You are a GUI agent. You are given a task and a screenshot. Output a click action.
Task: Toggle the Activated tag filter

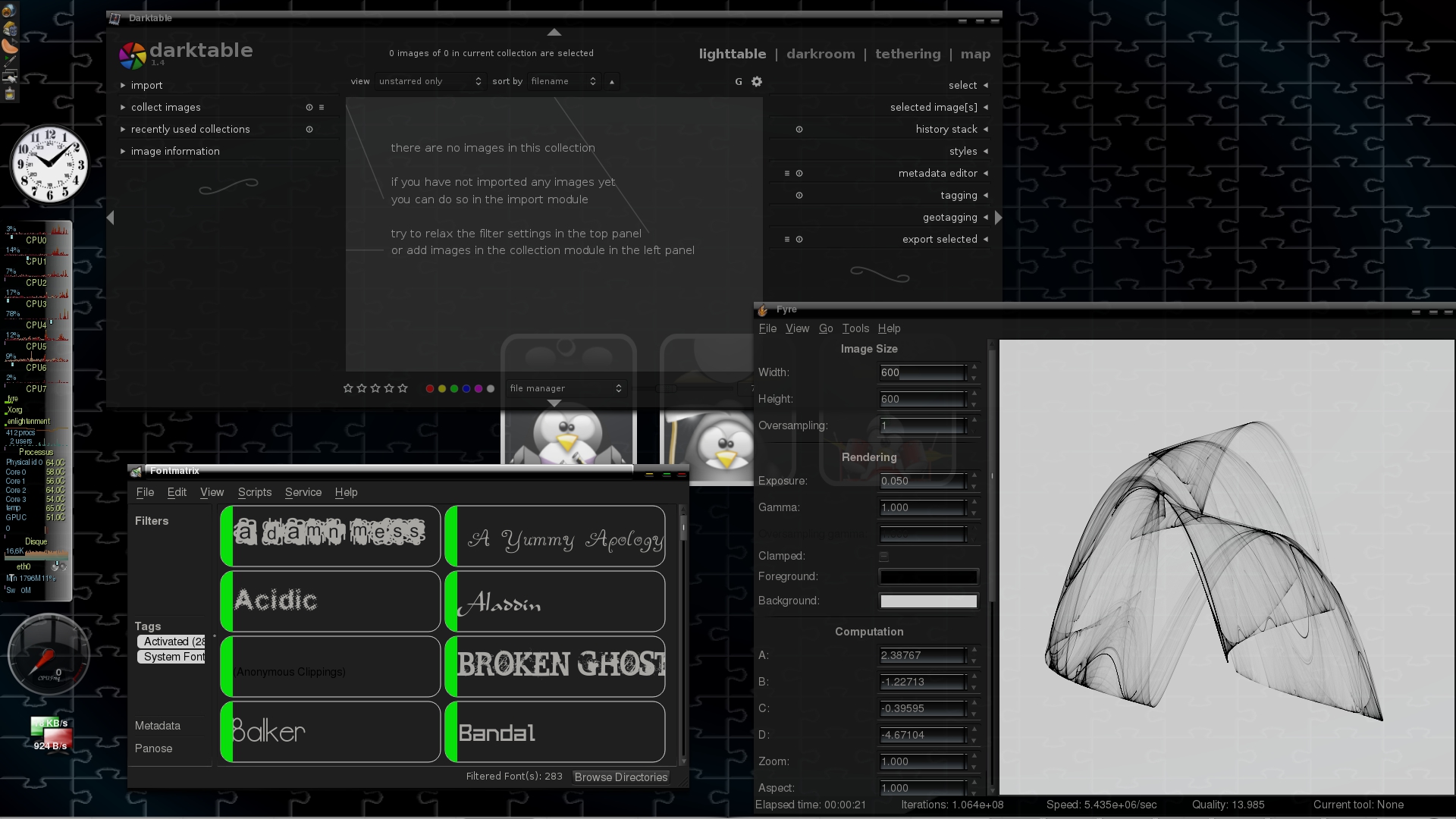(171, 642)
